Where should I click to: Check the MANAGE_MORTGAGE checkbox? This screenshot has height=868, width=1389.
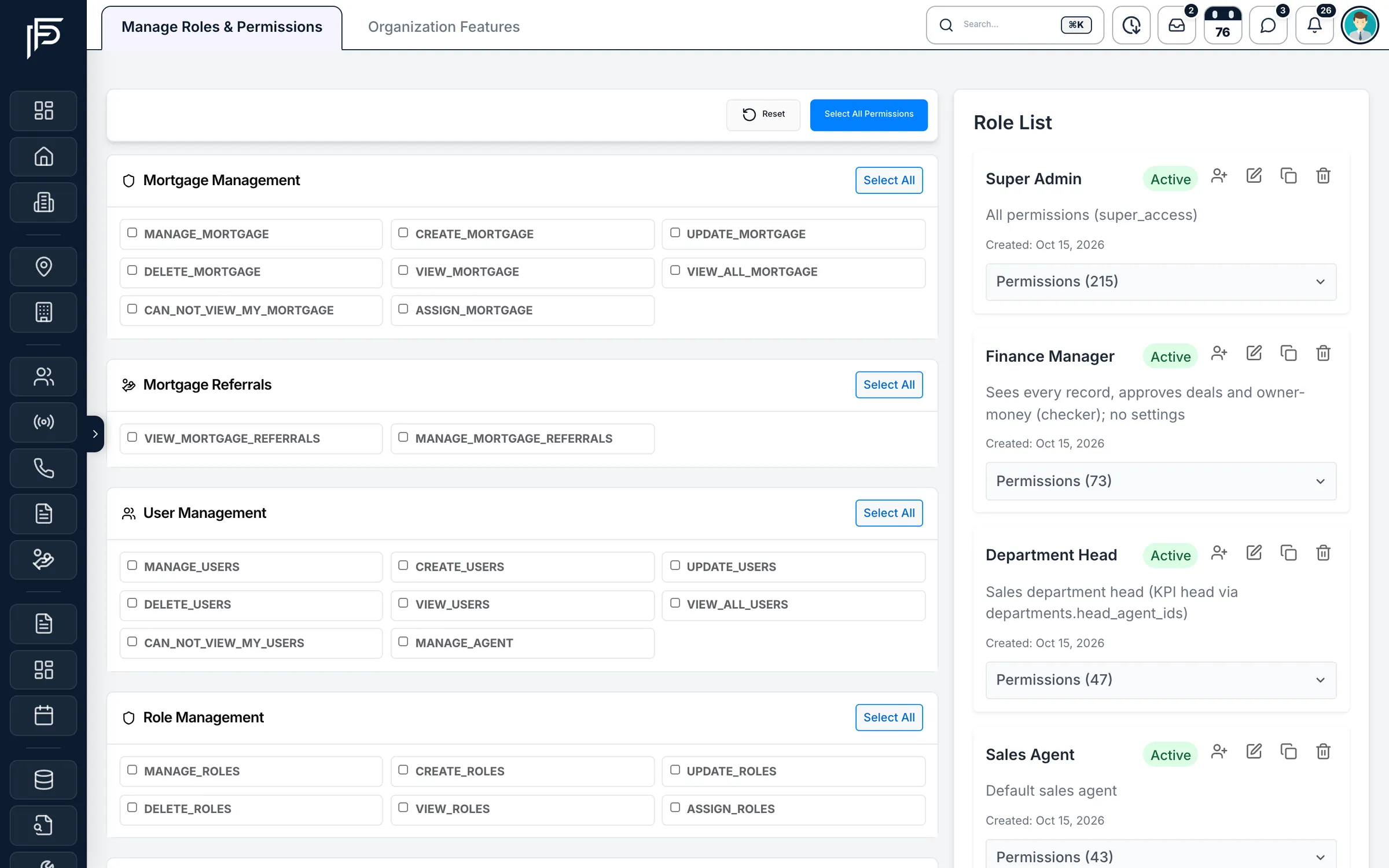(132, 233)
